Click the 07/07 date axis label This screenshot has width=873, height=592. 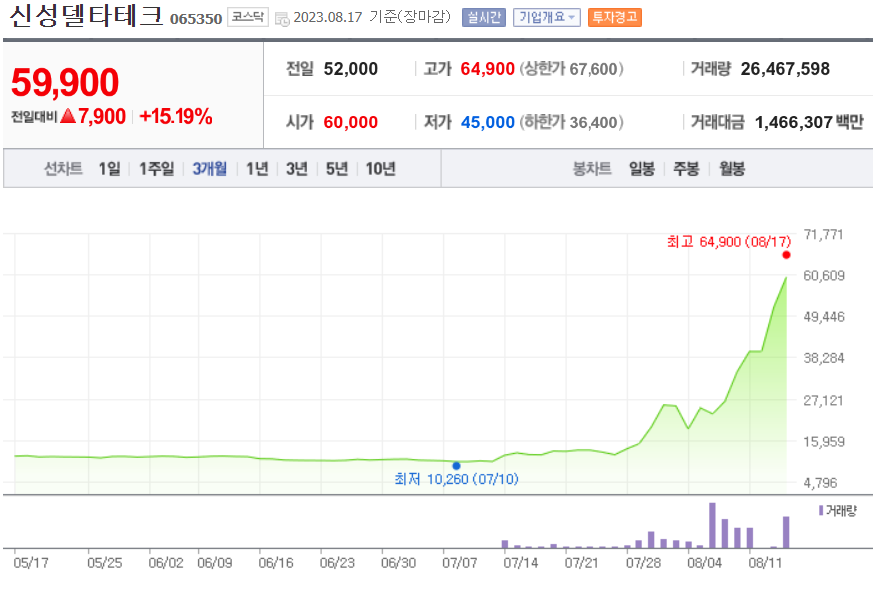[459, 562]
